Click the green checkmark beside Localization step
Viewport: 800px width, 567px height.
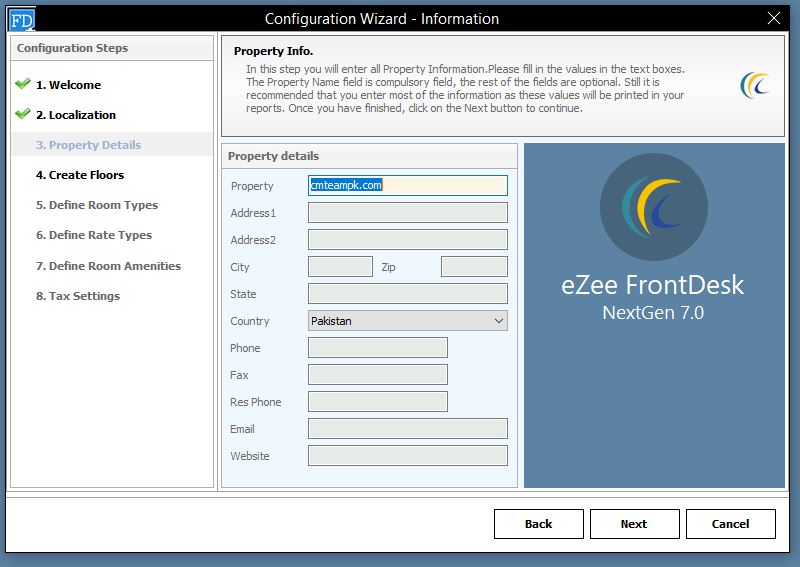[22, 113]
